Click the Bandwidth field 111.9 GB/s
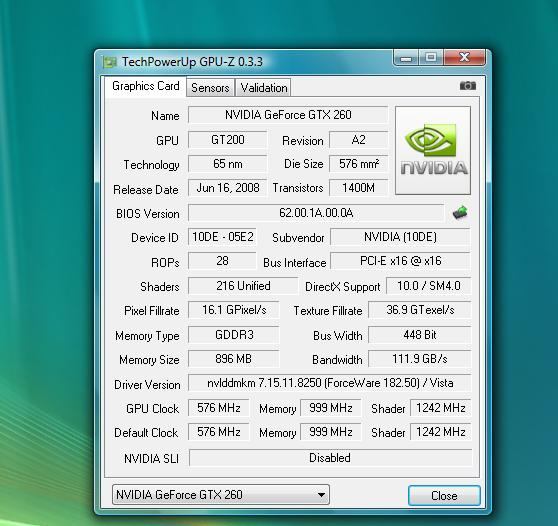This screenshot has height=526, width=558. [x=420, y=359]
